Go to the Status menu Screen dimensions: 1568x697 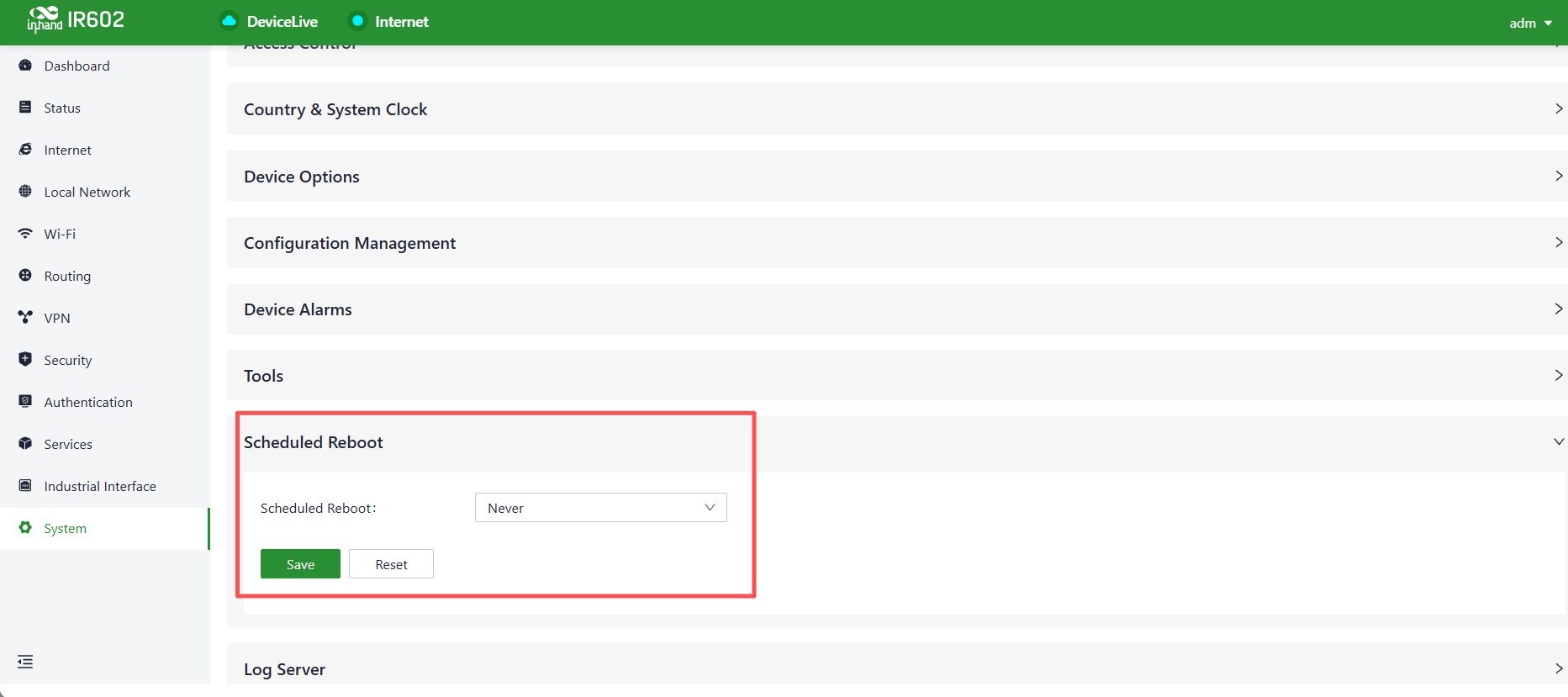[x=105, y=108]
